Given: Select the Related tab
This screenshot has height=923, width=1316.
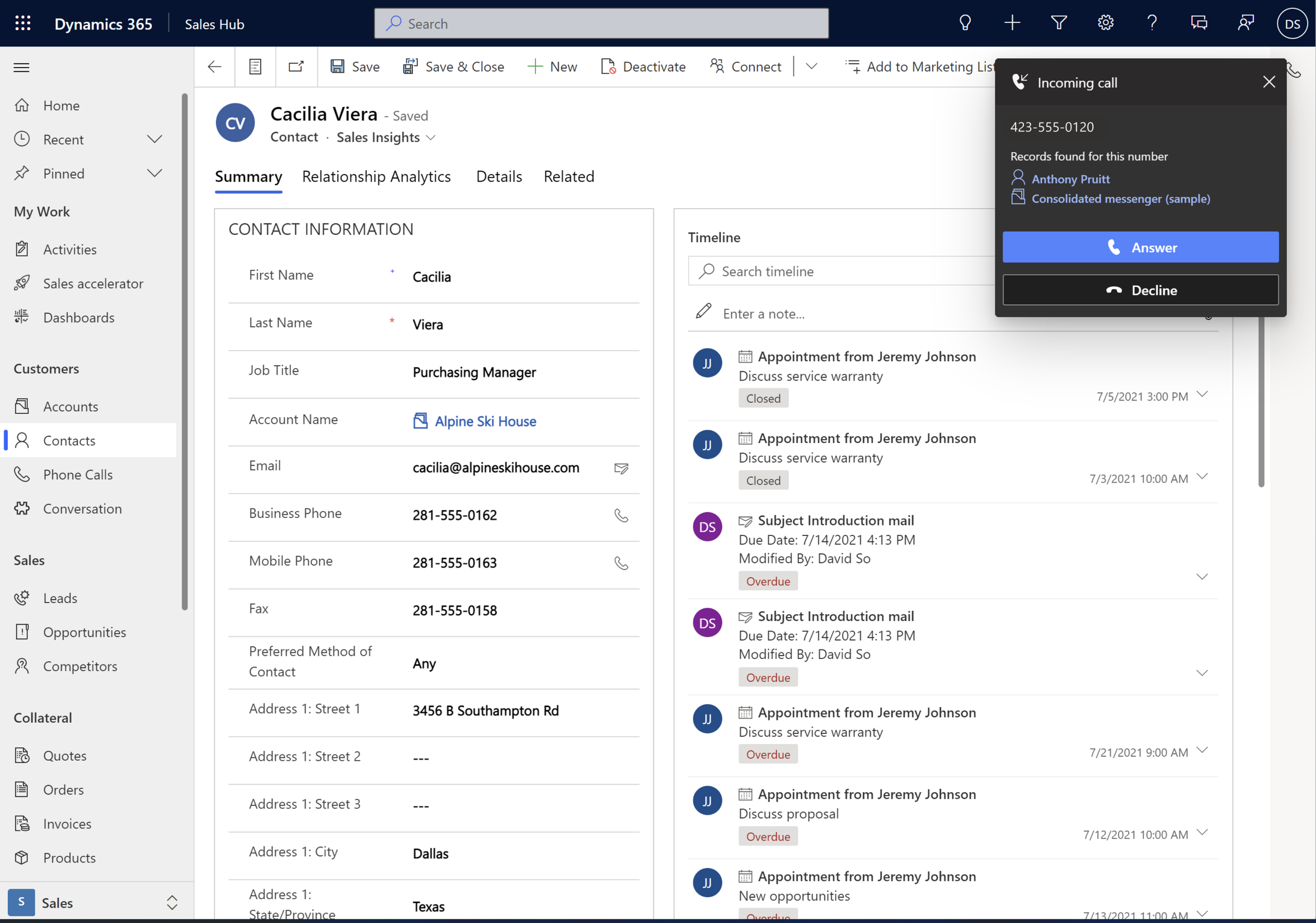Looking at the screenshot, I should (x=570, y=176).
